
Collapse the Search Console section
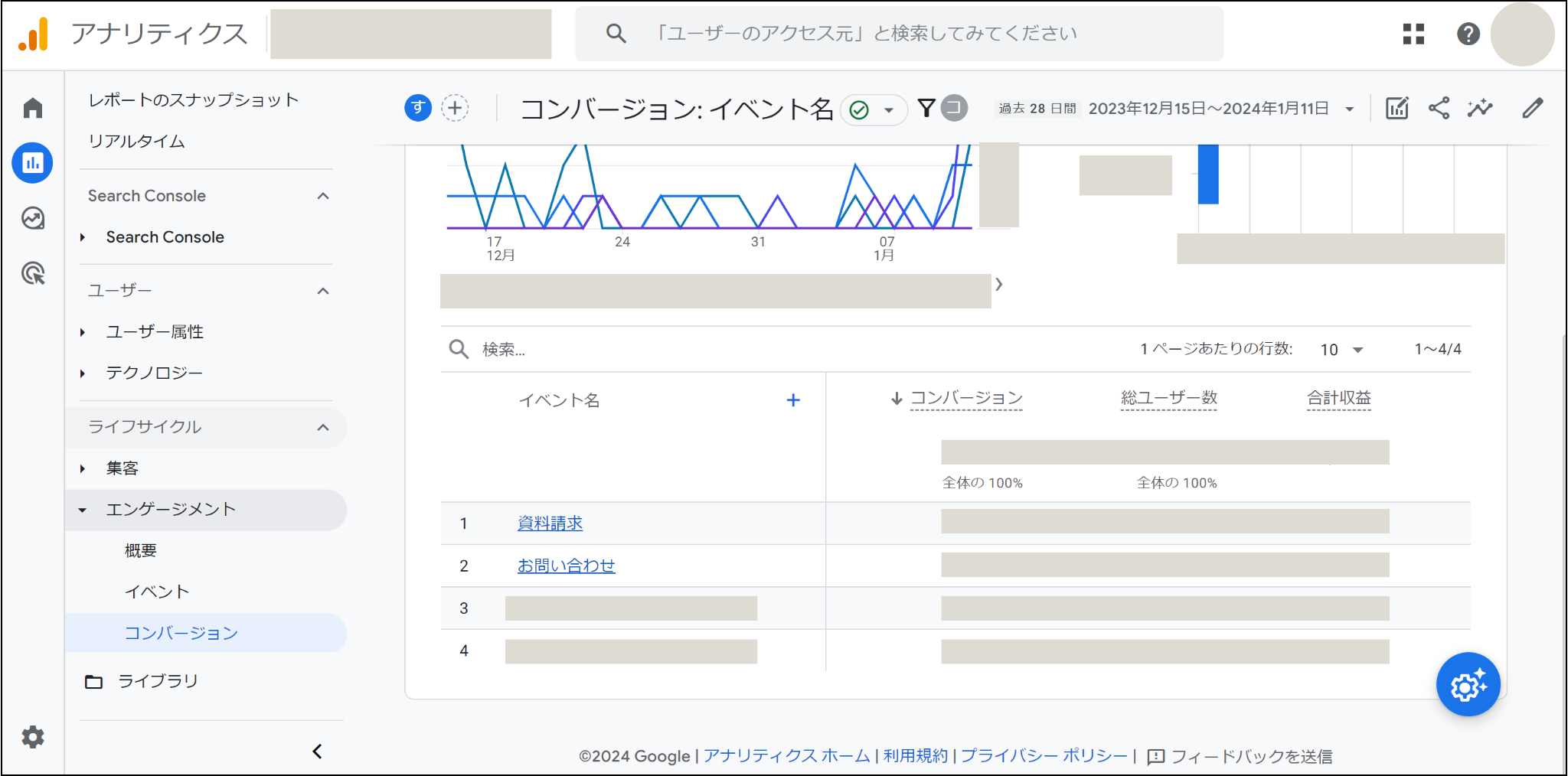[323, 196]
